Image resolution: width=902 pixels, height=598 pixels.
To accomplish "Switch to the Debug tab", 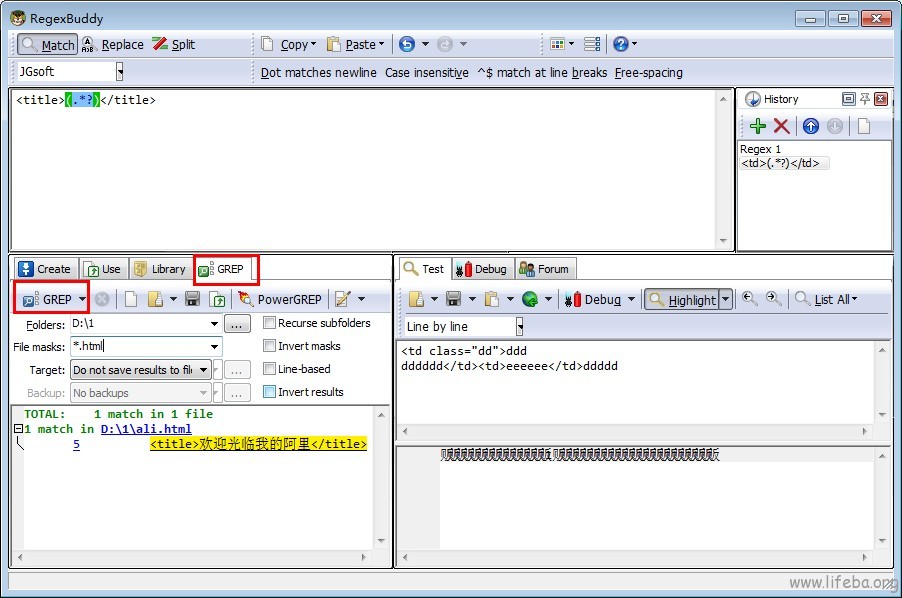I will click(481, 269).
